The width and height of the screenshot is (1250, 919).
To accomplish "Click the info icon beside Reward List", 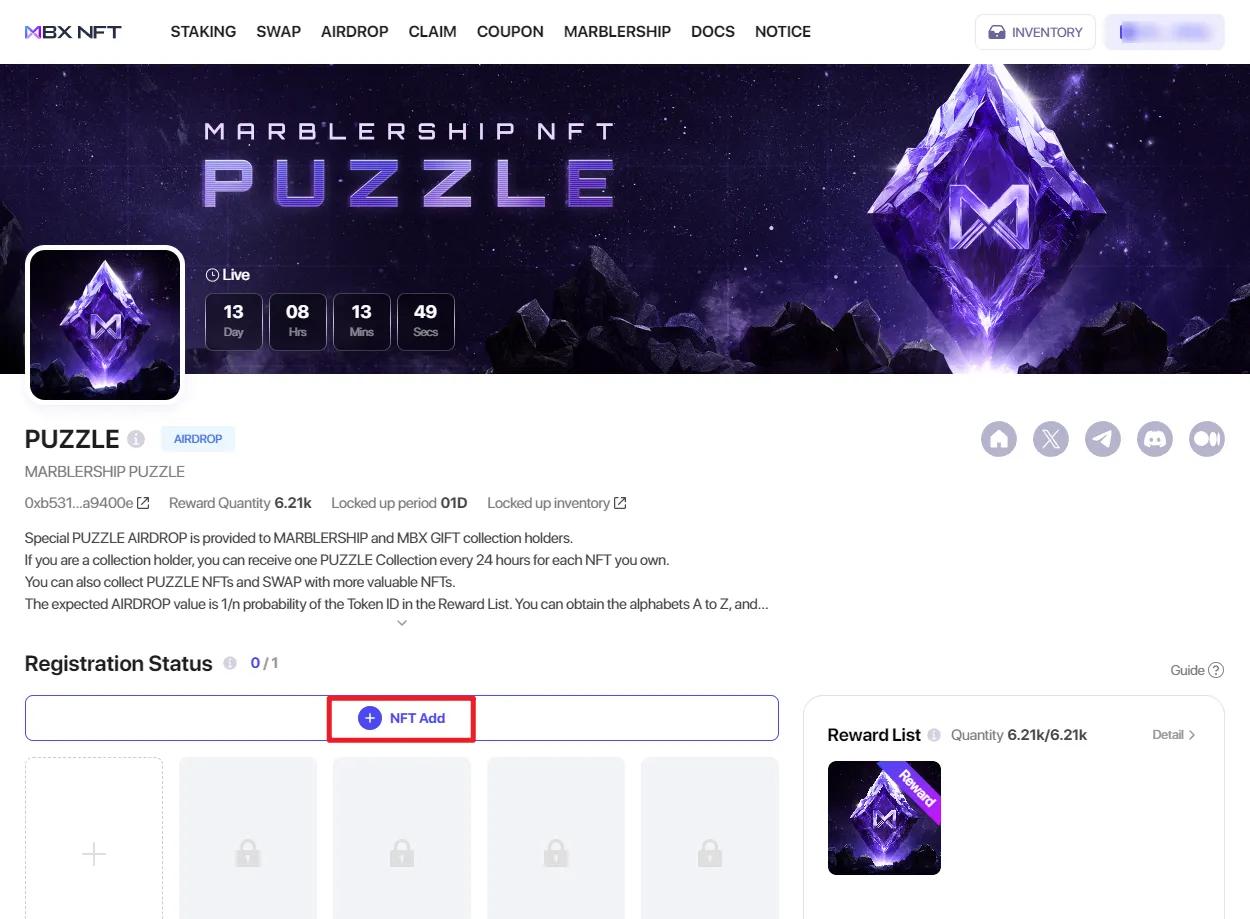I will pos(934,735).
